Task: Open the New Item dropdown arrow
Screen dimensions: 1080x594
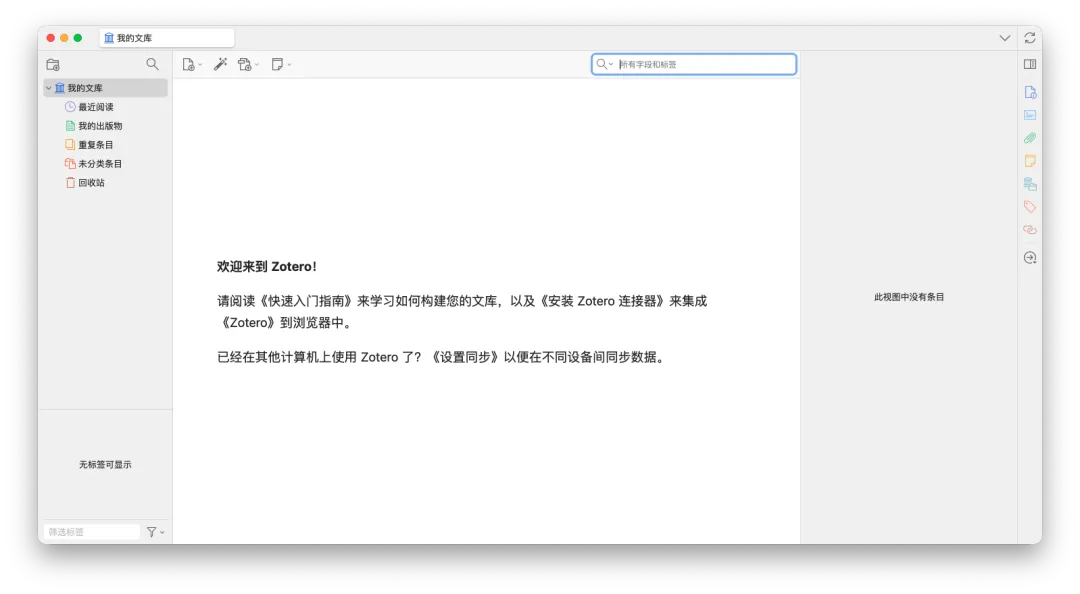Action: pos(200,65)
